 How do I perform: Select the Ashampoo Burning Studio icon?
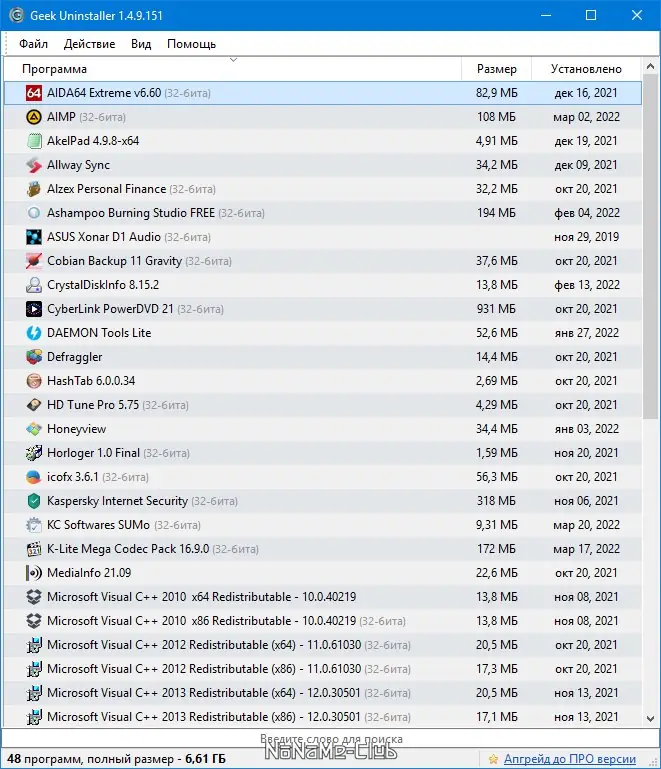pyautogui.click(x=34, y=213)
